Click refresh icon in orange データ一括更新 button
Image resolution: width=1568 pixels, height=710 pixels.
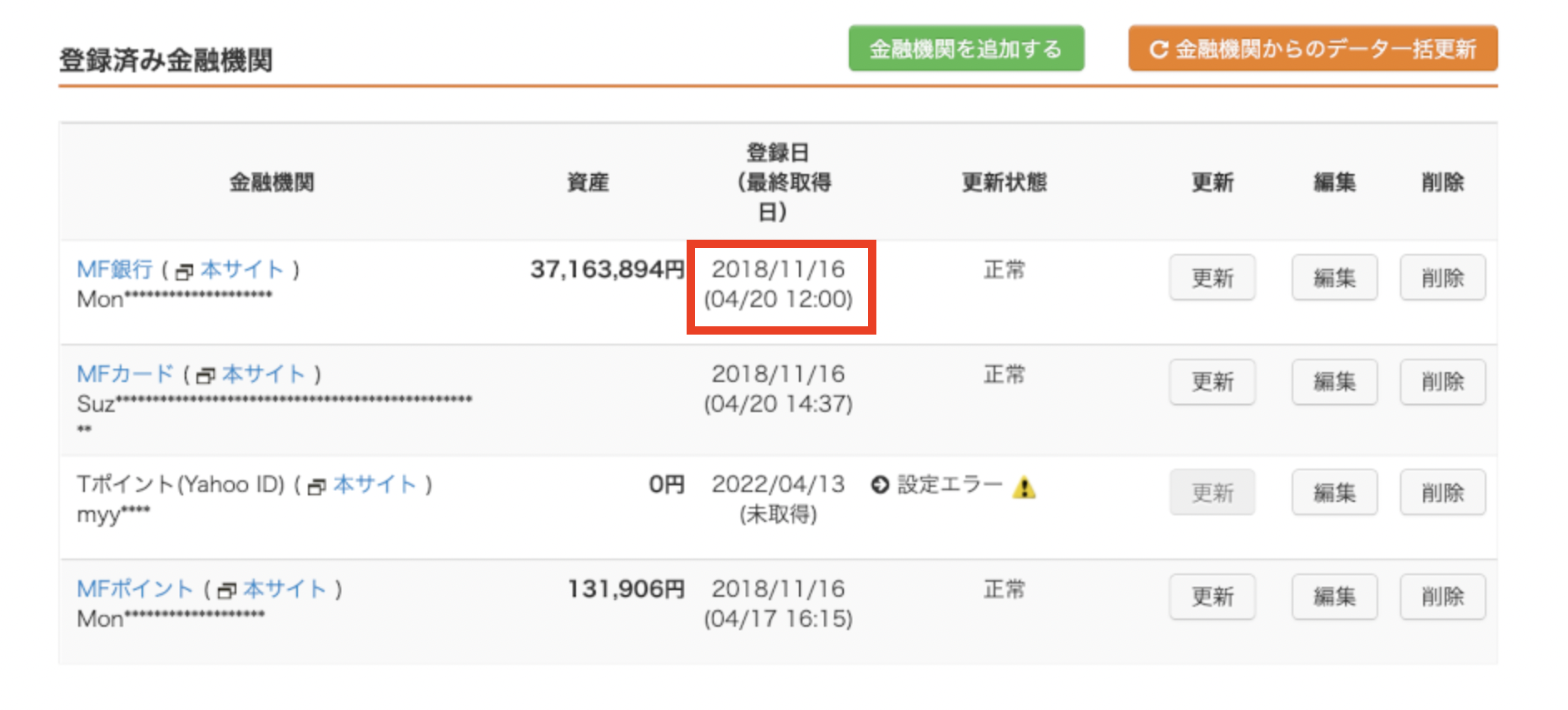1159,50
